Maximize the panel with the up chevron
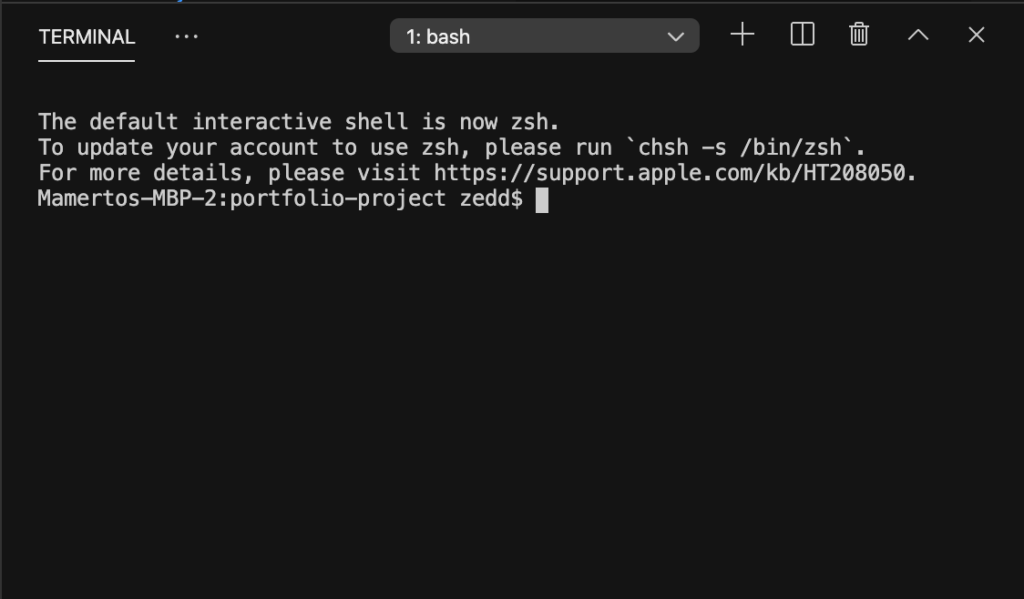The image size is (1024, 599). point(918,35)
